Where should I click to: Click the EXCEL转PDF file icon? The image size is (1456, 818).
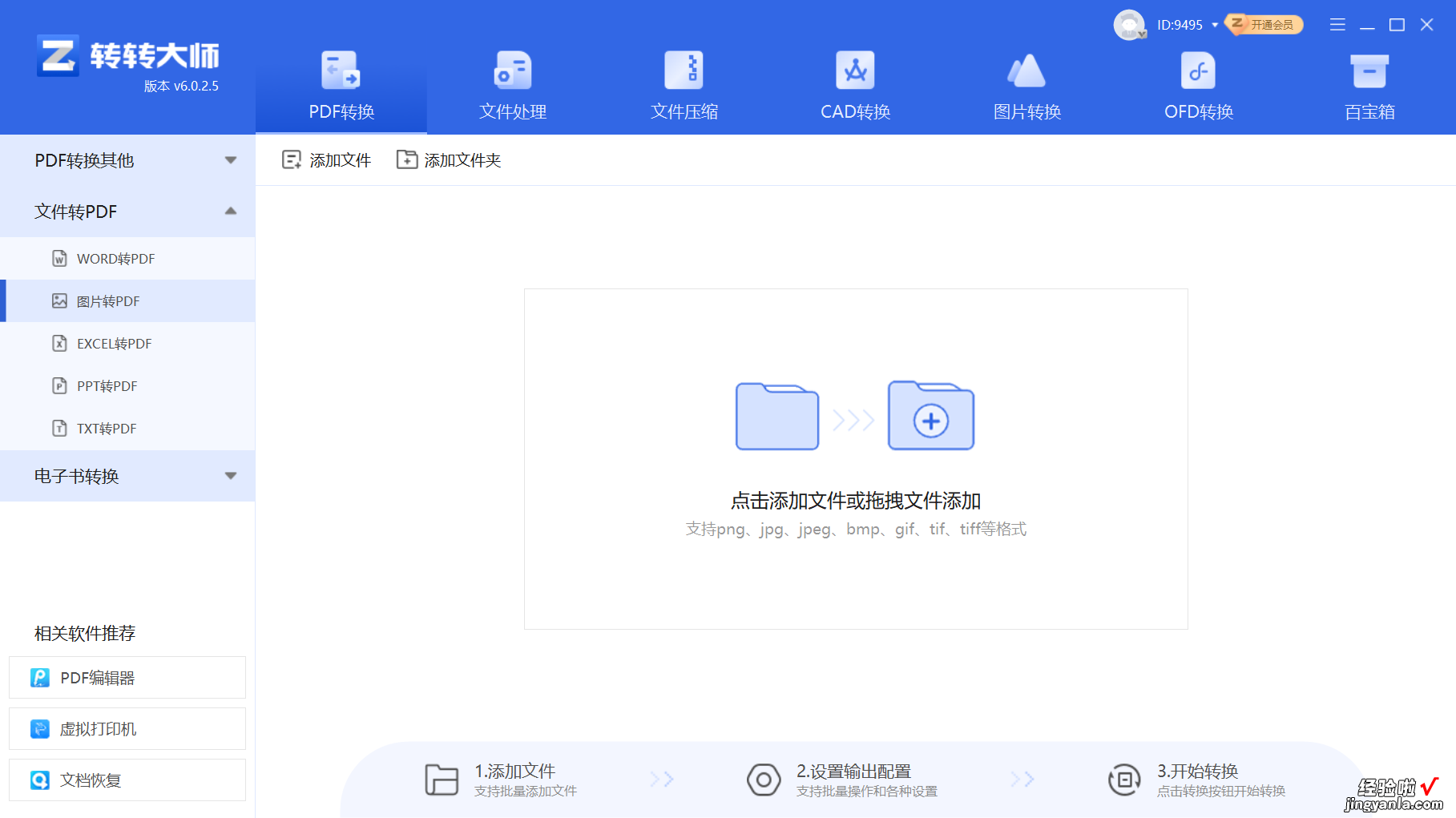point(59,343)
